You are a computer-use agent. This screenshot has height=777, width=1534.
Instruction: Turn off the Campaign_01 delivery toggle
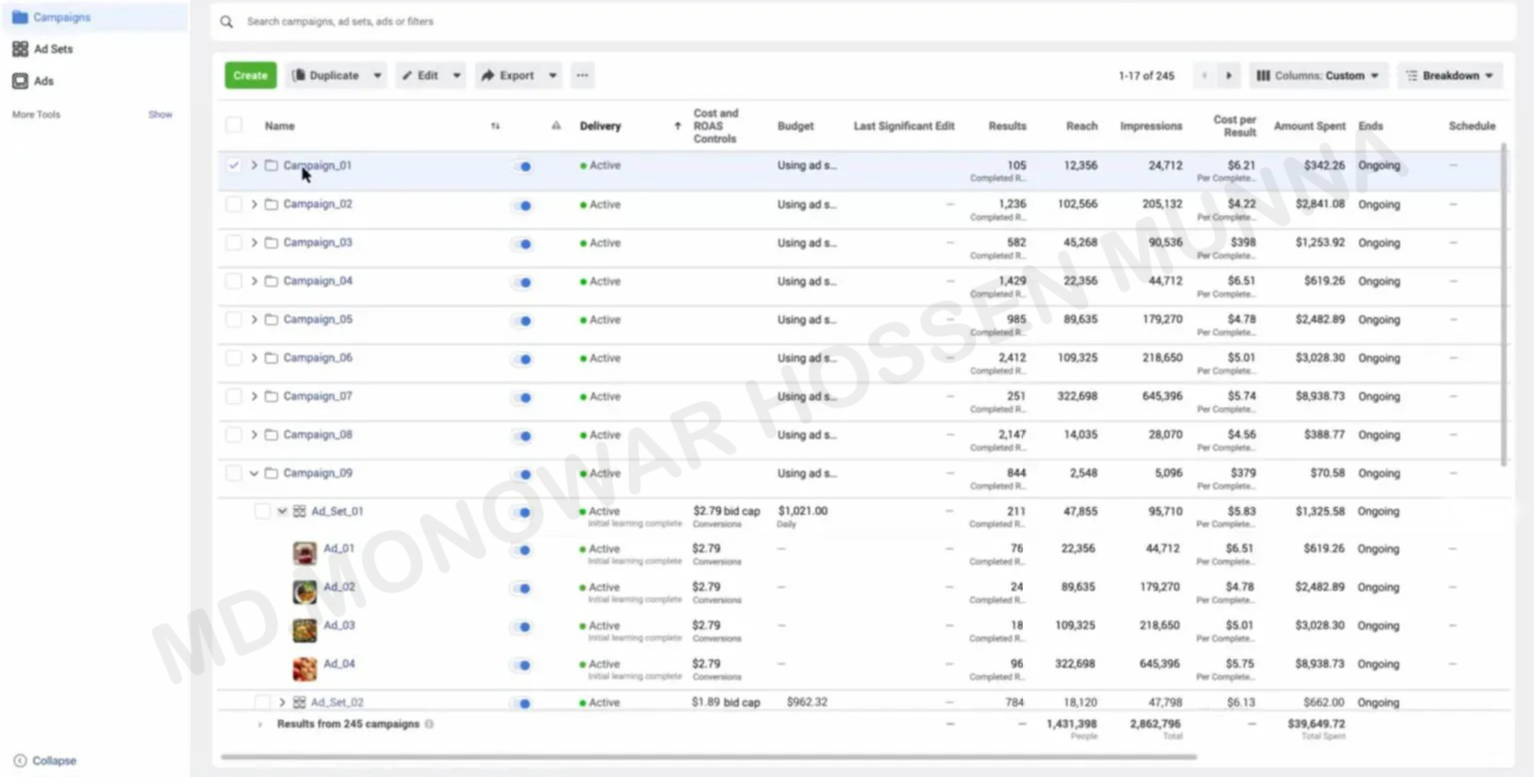click(522, 167)
